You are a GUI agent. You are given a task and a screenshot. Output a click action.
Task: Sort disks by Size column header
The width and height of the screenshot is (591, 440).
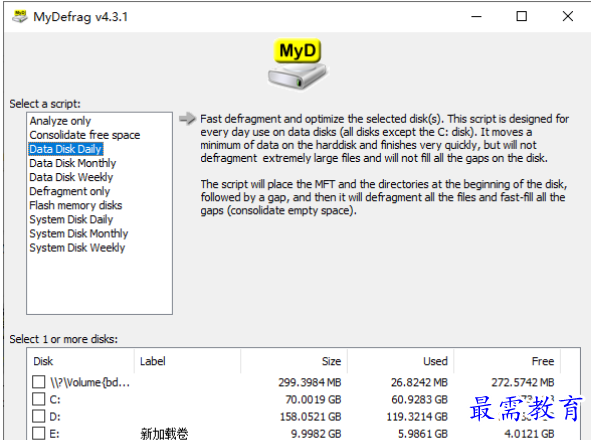(x=294, y=361)
